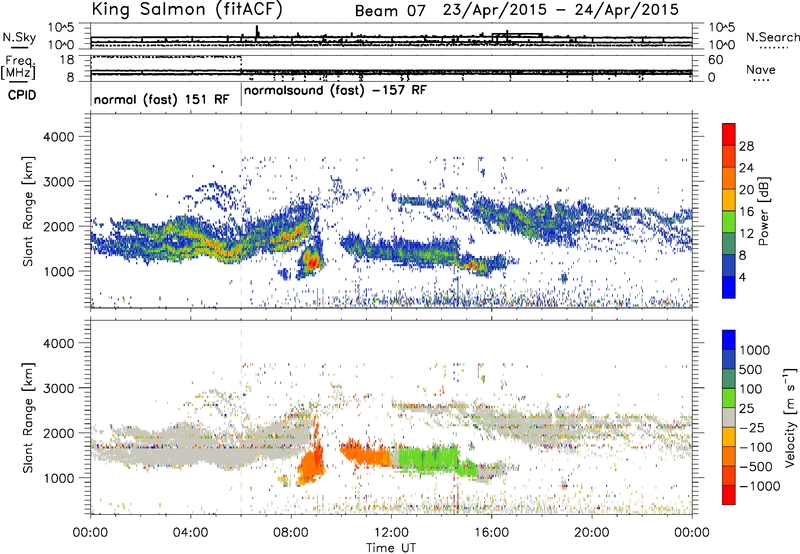Click the 'CPID' label
This screenshot has height=554, width=800.
point(22,95)
